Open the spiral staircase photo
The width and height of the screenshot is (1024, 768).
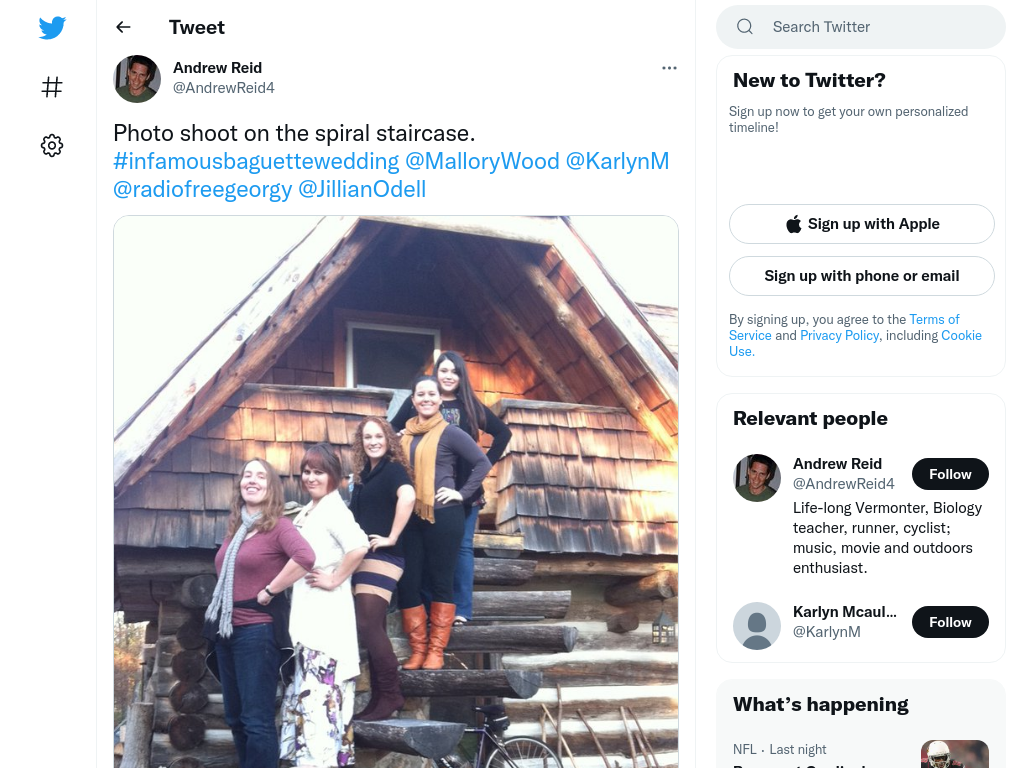coord(396,492)
